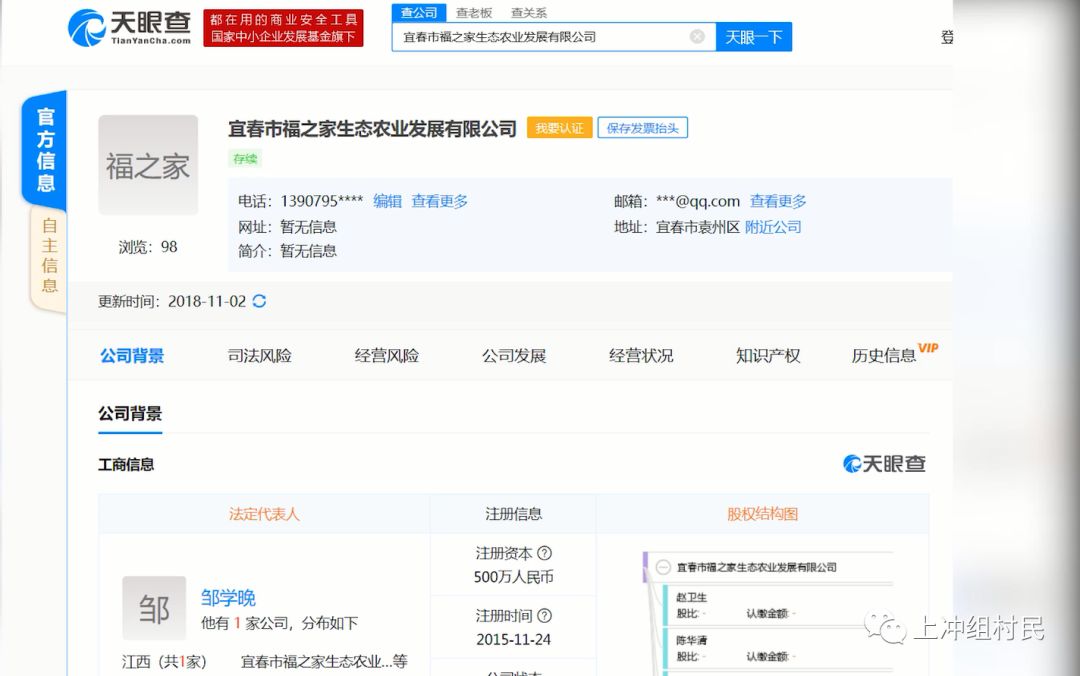Viewport: 1080px width, 676px height.
Task: Open the 经营风险 tab
Action: [386, 356]
